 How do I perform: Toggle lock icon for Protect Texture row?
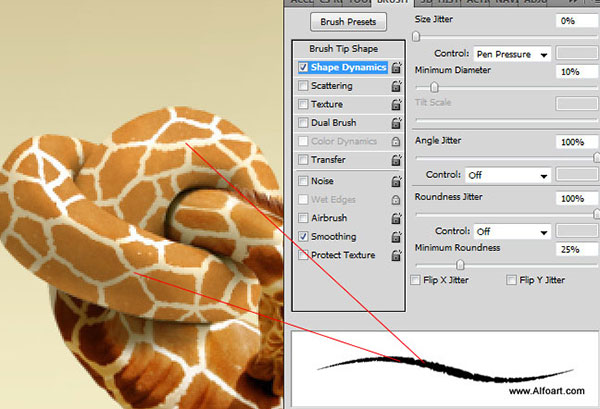click(396, 255)
